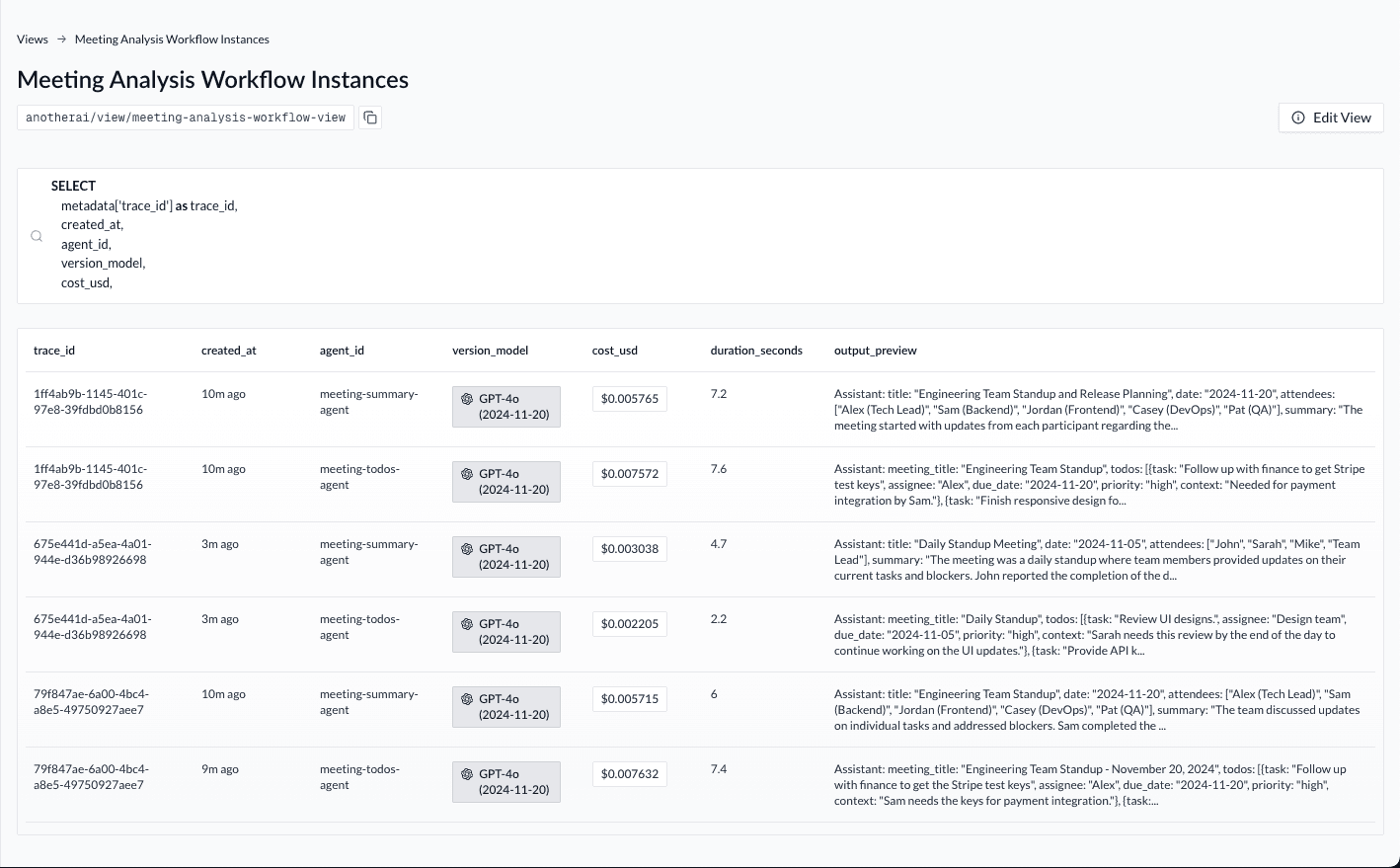The image size is (1400, 868).
Task: Click the Meeting Analysis Workflow Instances breadcrumb
Action: pos(172,39)
